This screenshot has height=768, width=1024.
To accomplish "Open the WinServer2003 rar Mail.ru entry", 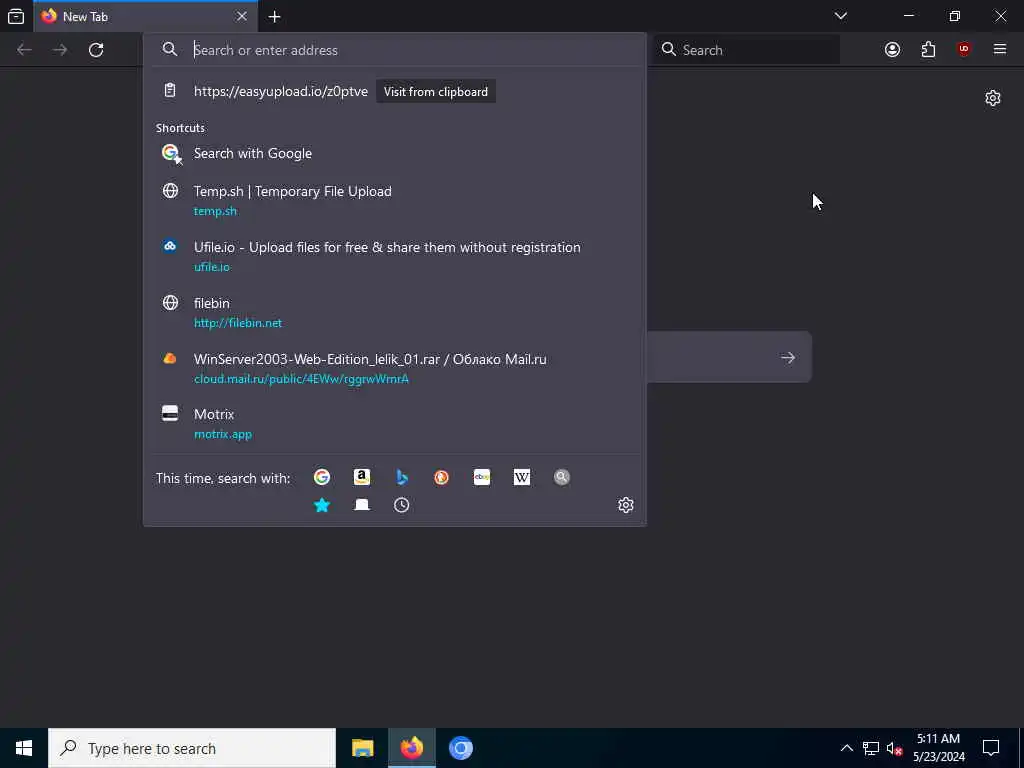I will point(394,368).
